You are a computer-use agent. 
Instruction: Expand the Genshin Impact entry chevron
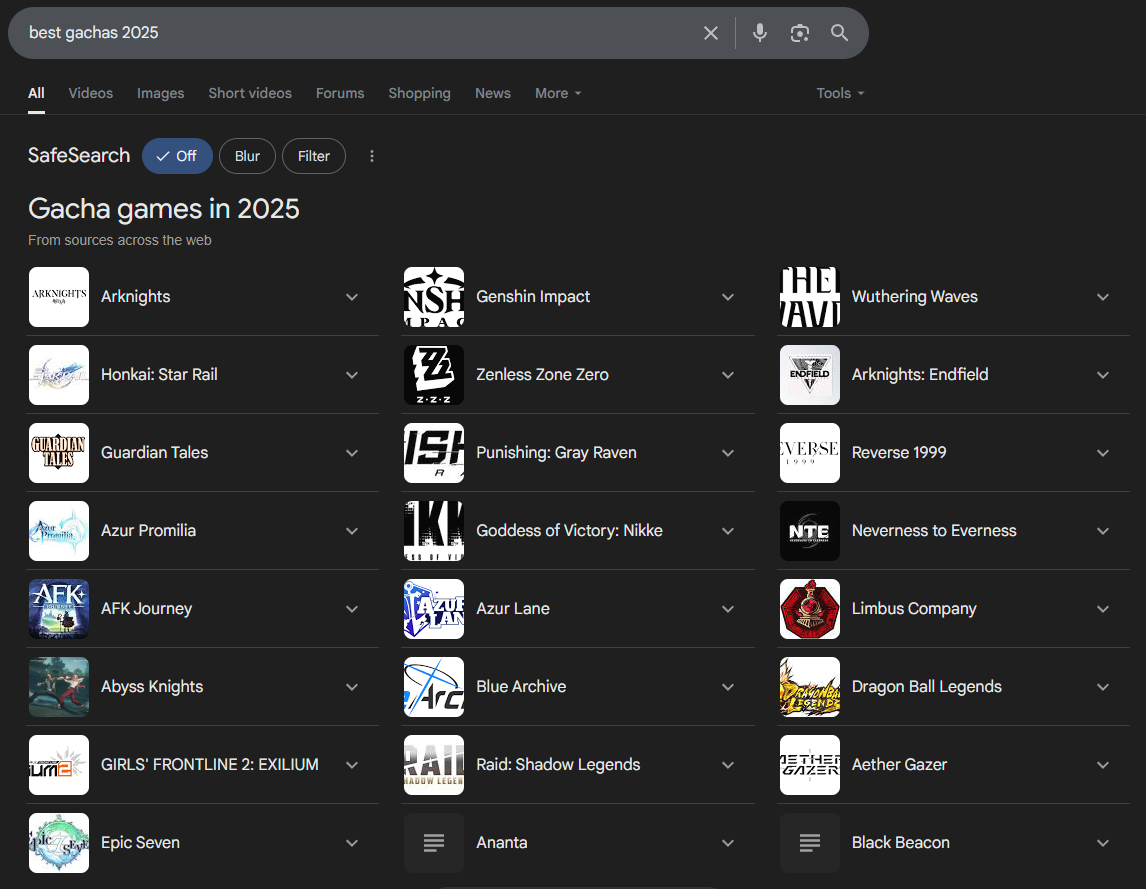[728, 297]
